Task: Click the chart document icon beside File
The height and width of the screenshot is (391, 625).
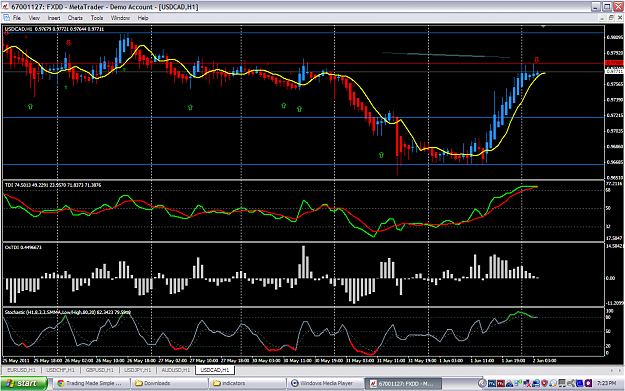Action: pyautogui.click(x=6, y=18)
